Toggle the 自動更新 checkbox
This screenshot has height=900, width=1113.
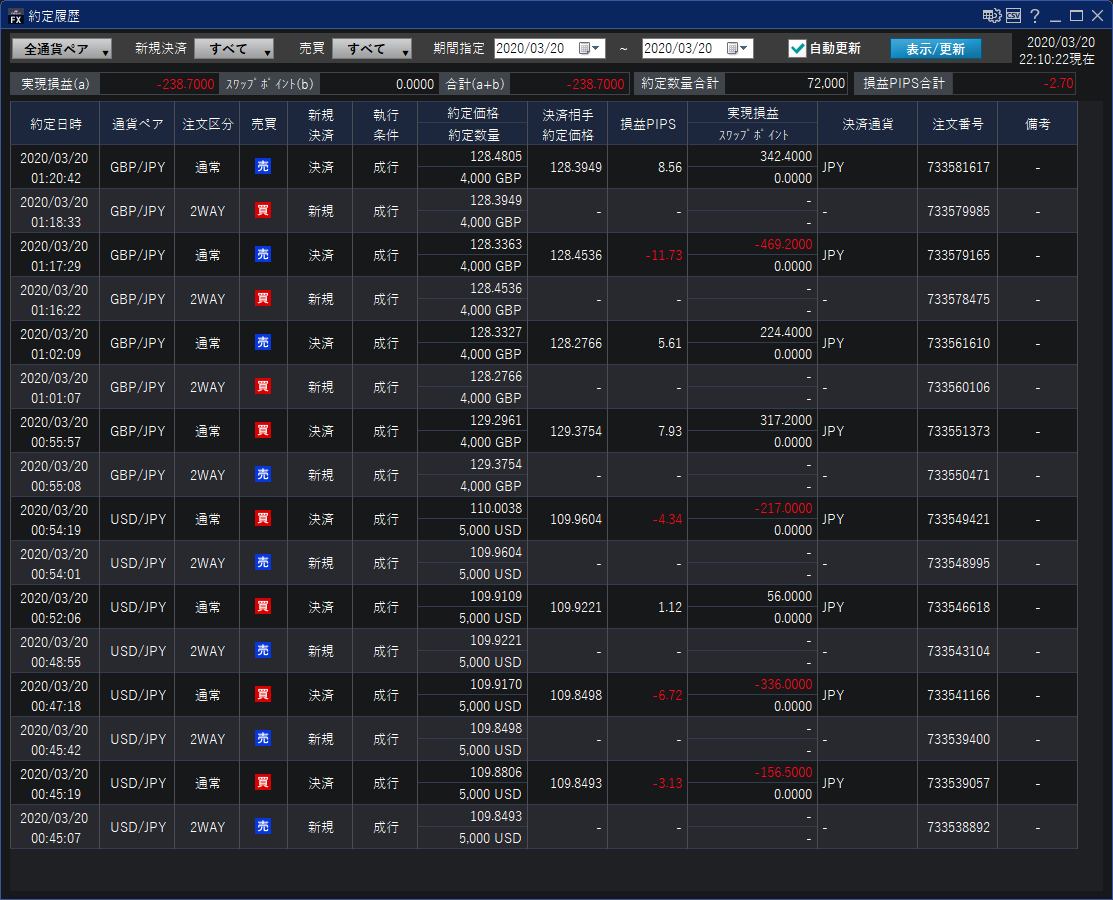click(797, 48)
